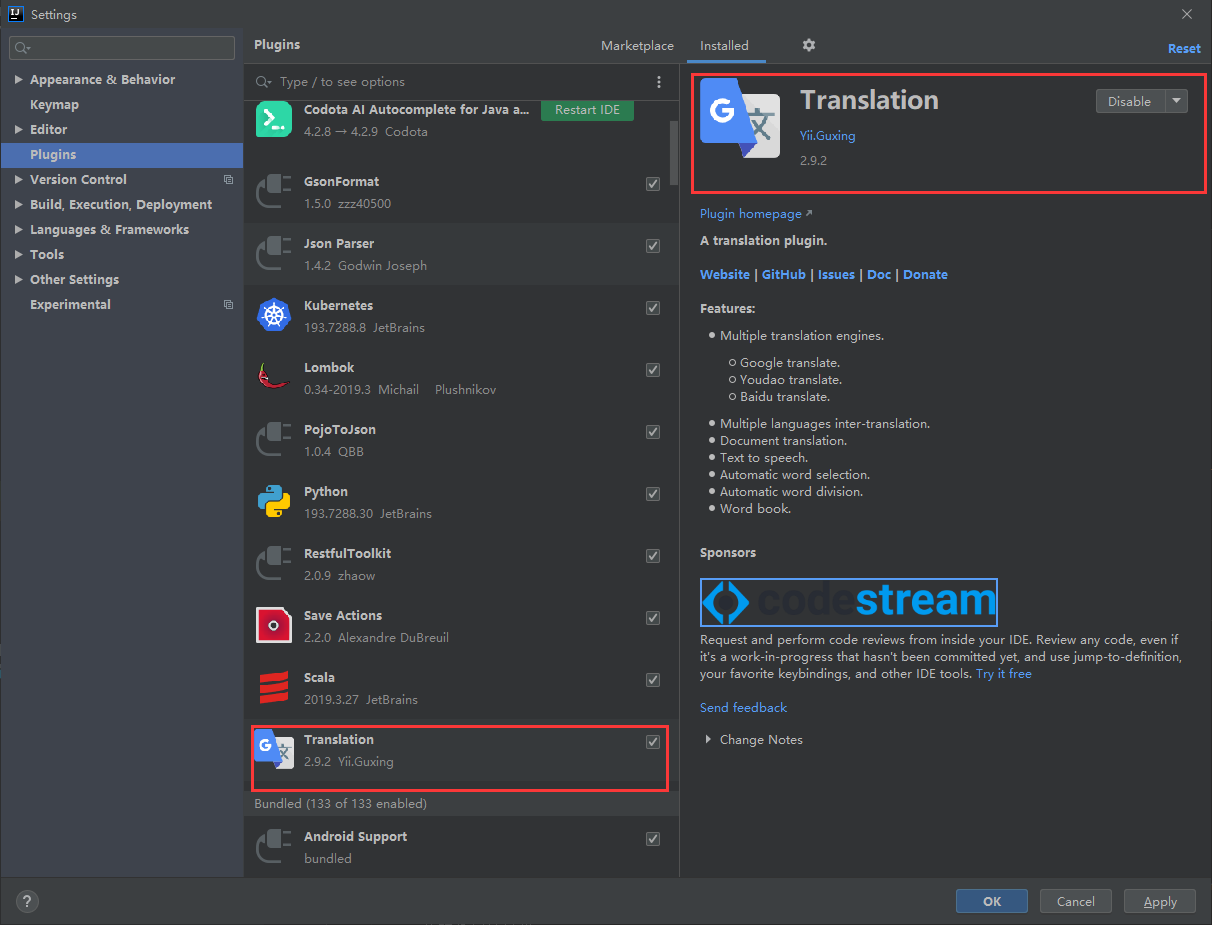Click the Version Control project-level icon
Image resolution: width=1212 pixels, height=925 pixels.
tap(228, 180)
